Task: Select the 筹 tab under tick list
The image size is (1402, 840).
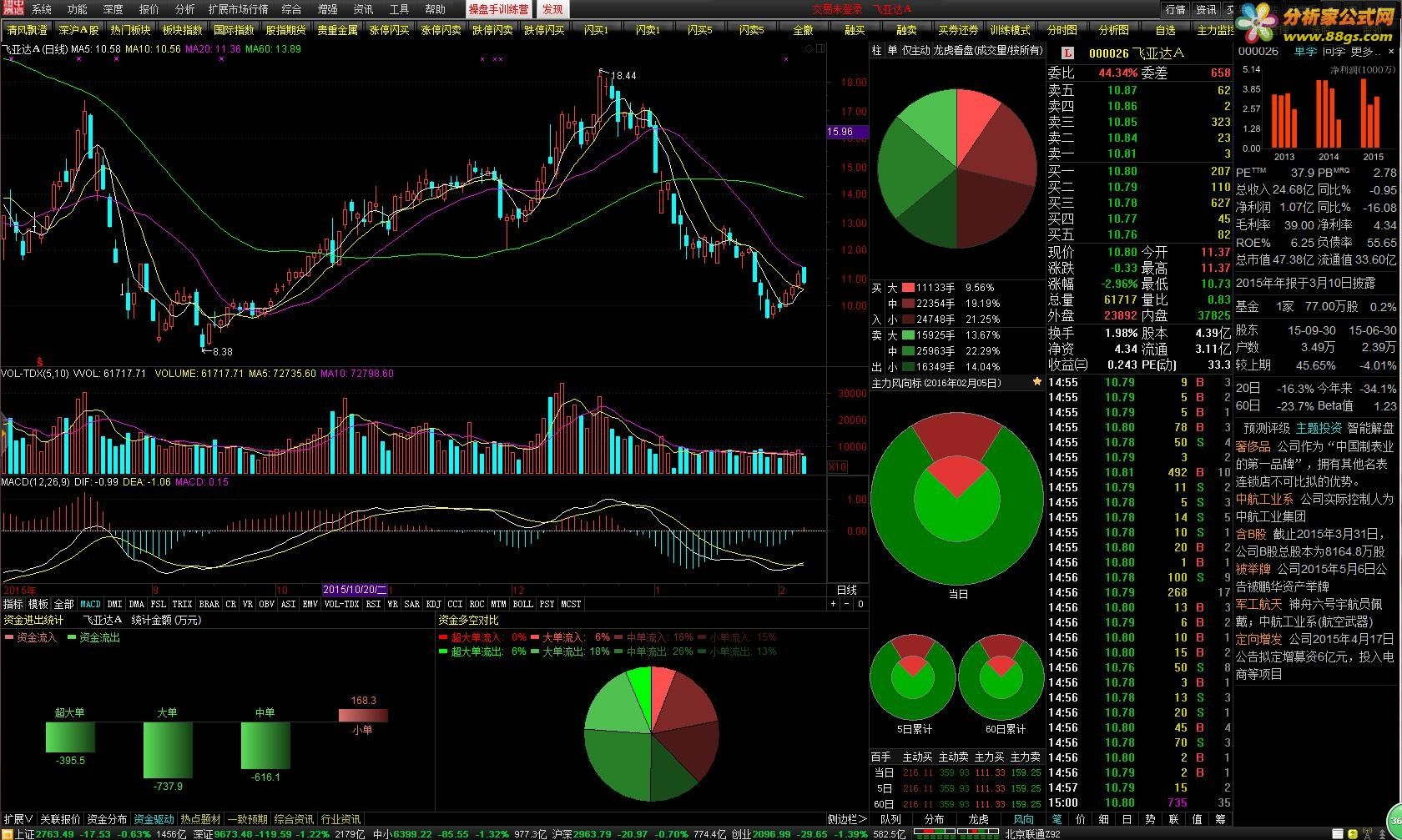Action: pos(1220,819)
